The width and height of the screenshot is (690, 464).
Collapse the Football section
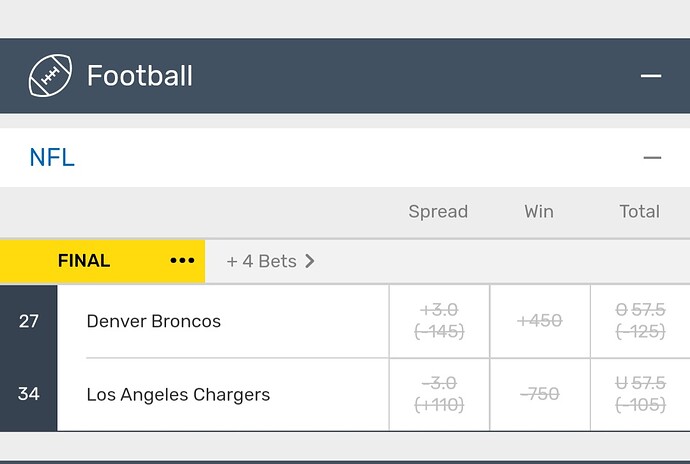651,76
